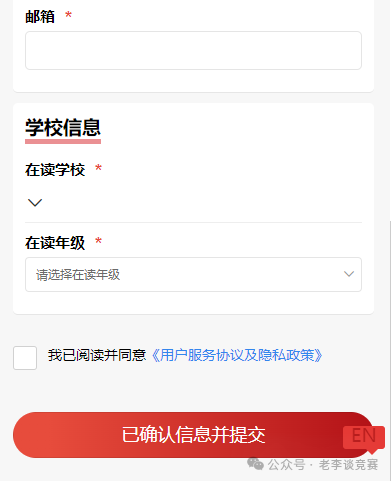Click the red asterisk beside 邮箱

pyautogui.click(x=69, y=15)
